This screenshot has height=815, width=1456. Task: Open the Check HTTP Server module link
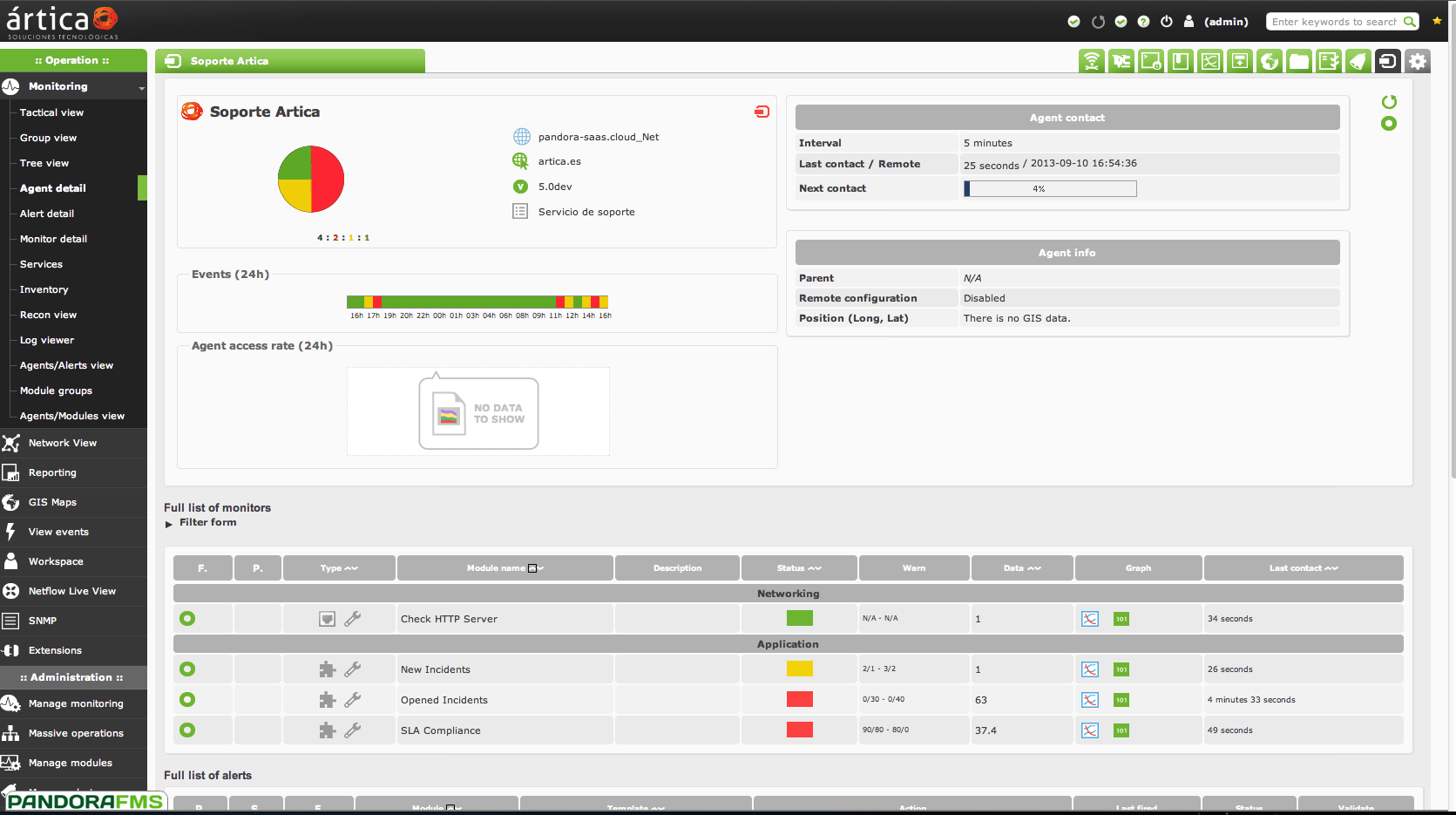click(x=449, y=619)
